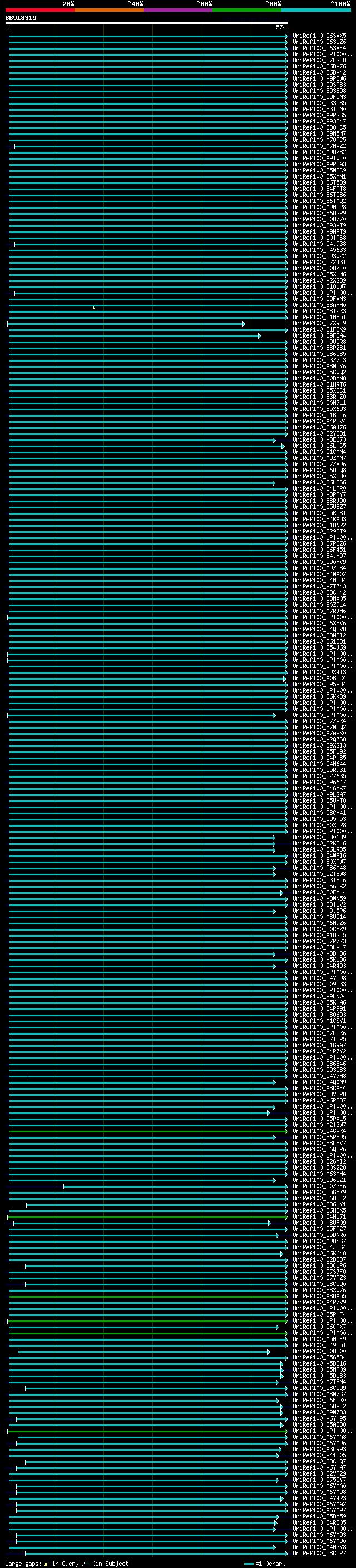This screenshot has width=356, height=1568.
Task: Open hit UniRef100_B3TLM0
Action: [x=319, y=110]
